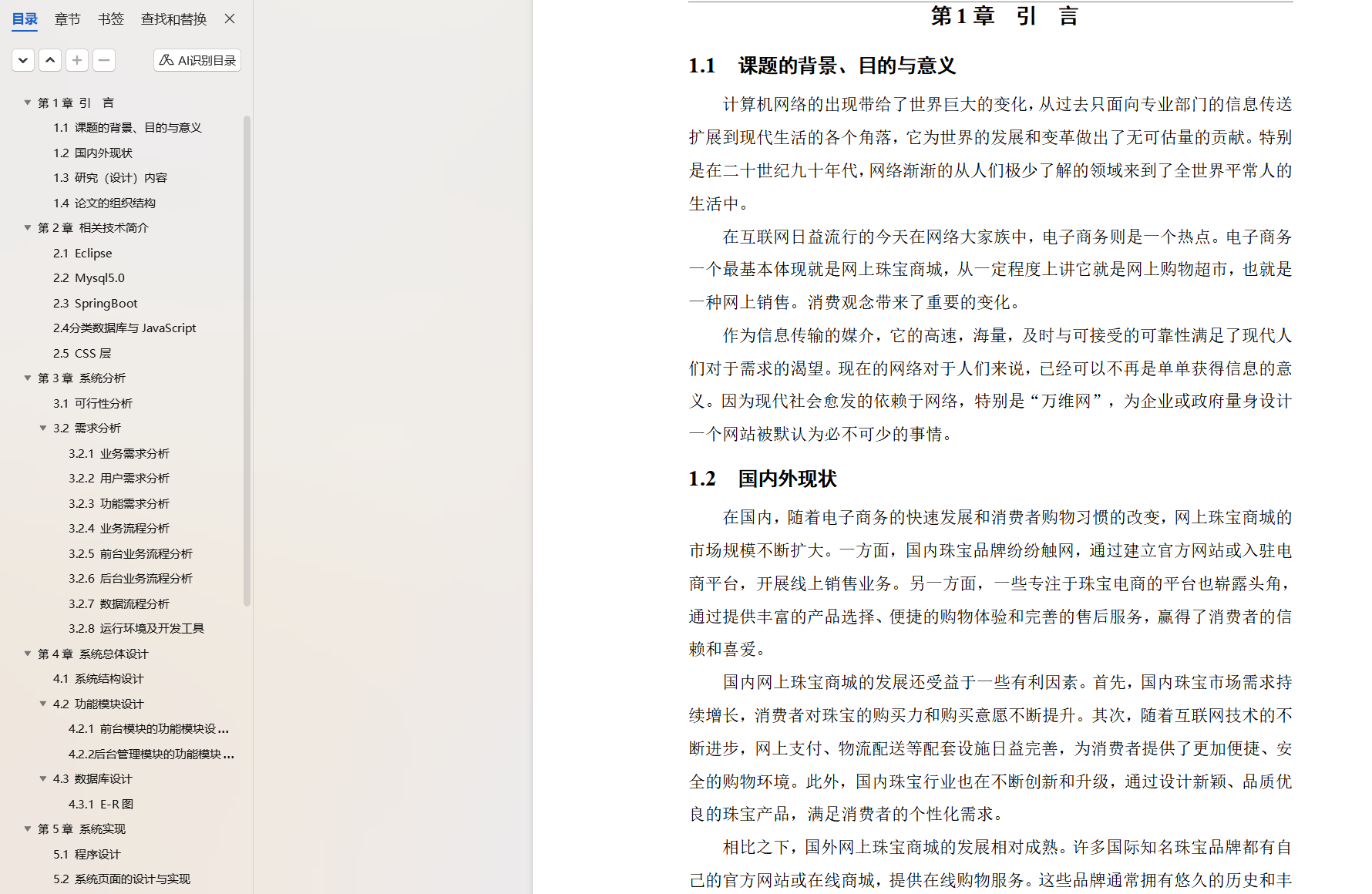The height and width of the screenshot is (894, 1372).
Task: Jump to 1.2 国内外现状 in outline
Action: click(x=92, y=153)
